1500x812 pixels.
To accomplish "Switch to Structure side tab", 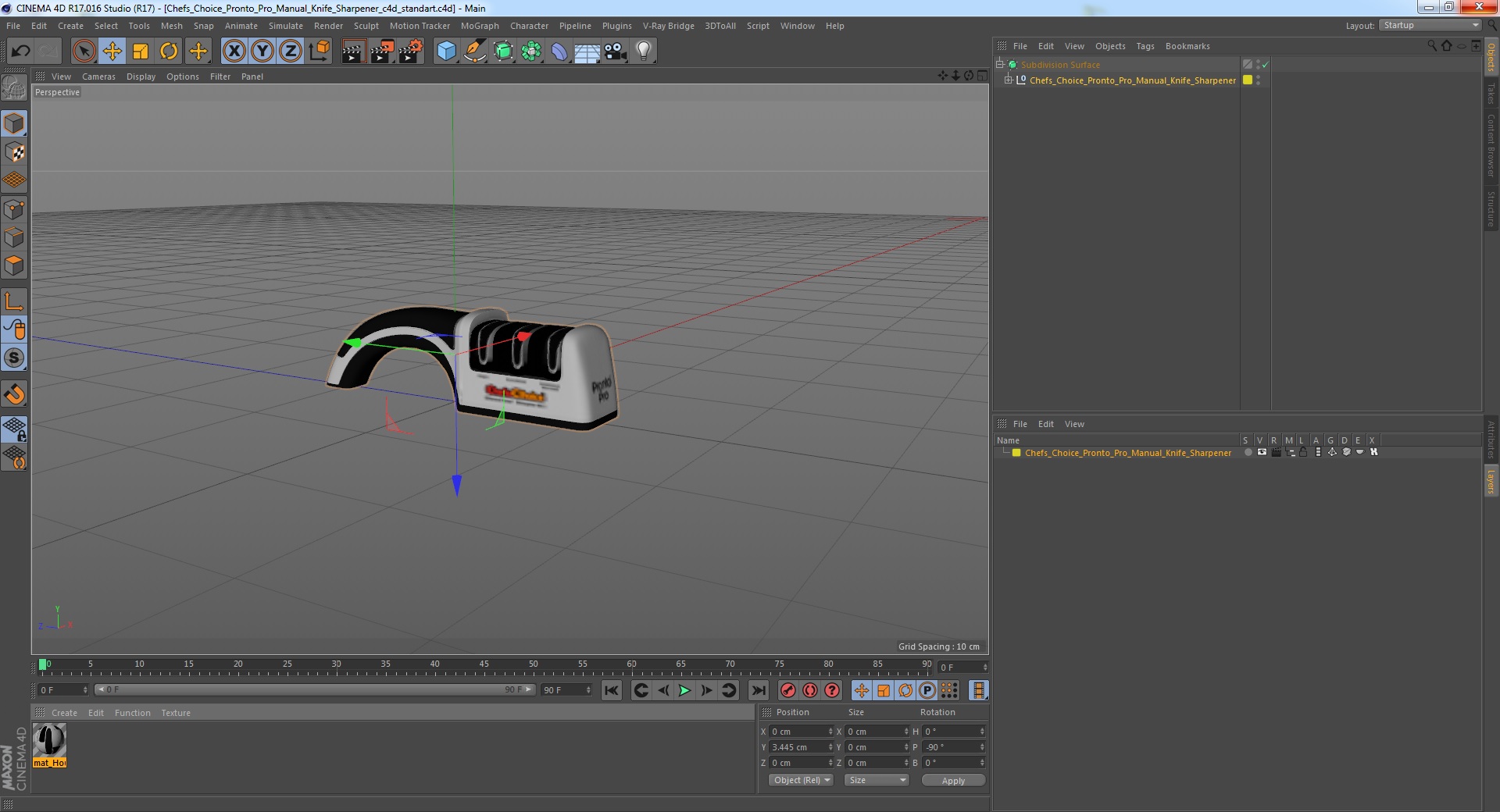I will (1491, 208).
